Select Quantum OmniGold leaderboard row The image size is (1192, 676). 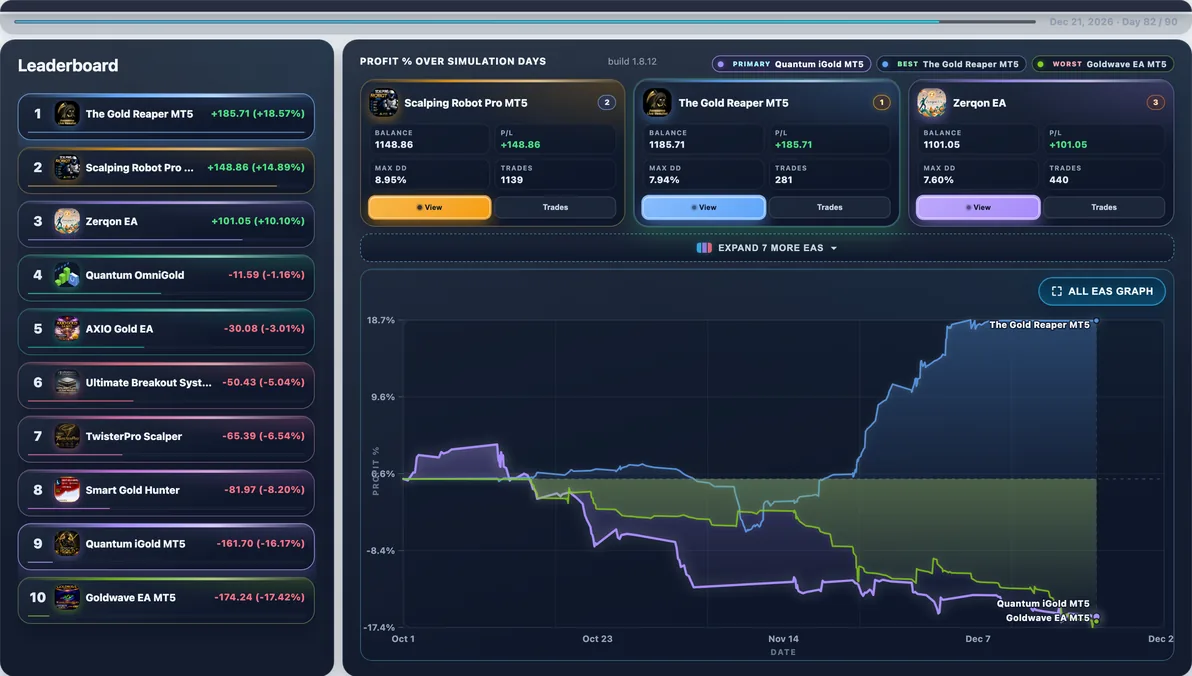(x=166, y=278)
